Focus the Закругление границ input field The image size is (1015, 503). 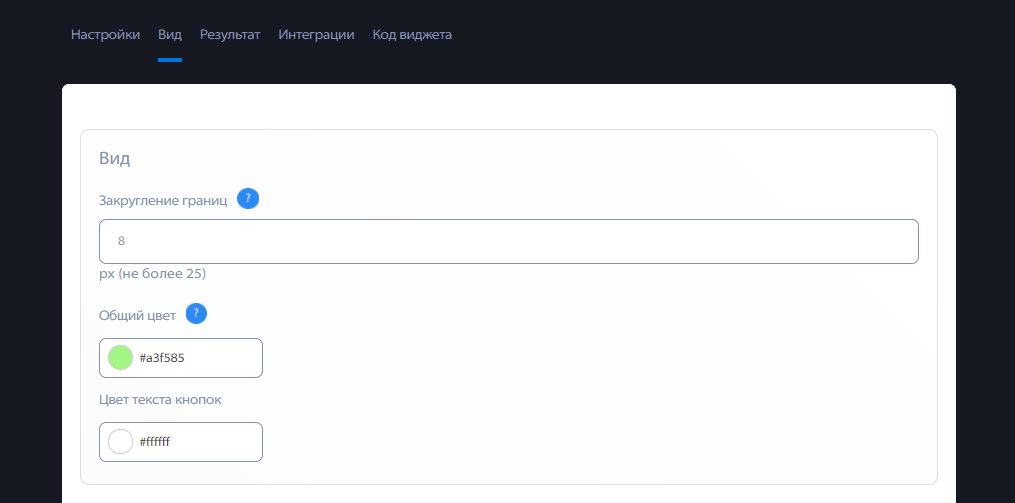tap(509, 241)
